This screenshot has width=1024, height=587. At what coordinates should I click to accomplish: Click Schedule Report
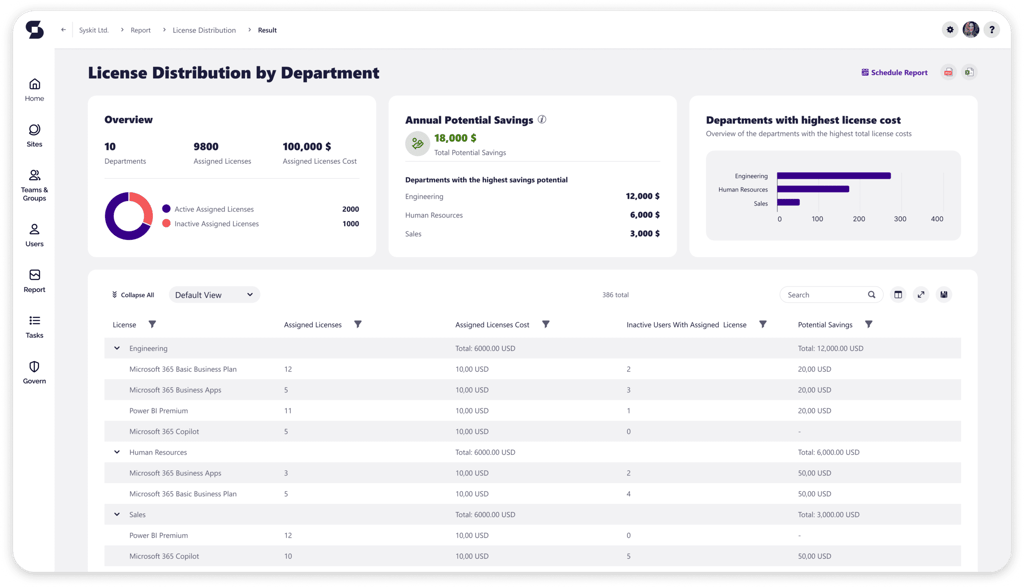894,72
